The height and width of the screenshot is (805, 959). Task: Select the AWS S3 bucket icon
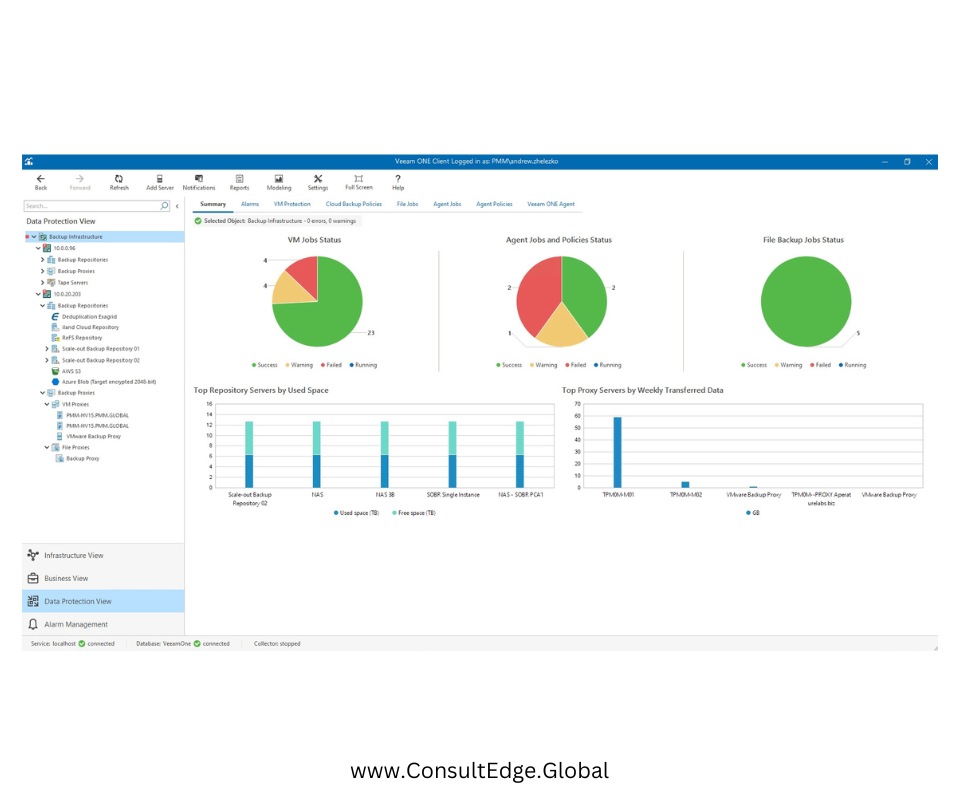[x=55, y=371]
